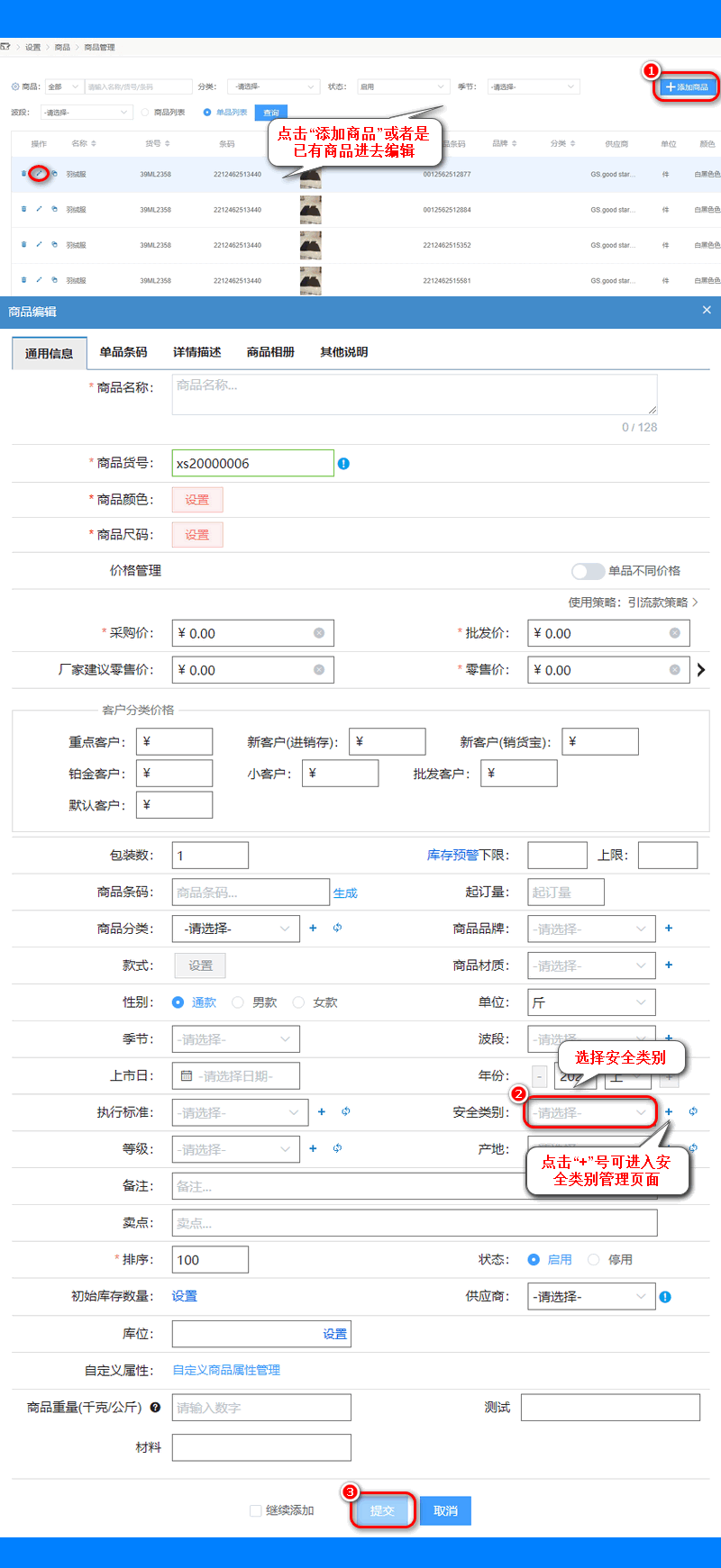Open help icon for 商品重量
Screen dimensions: 721x1568
pos(155,1407)
